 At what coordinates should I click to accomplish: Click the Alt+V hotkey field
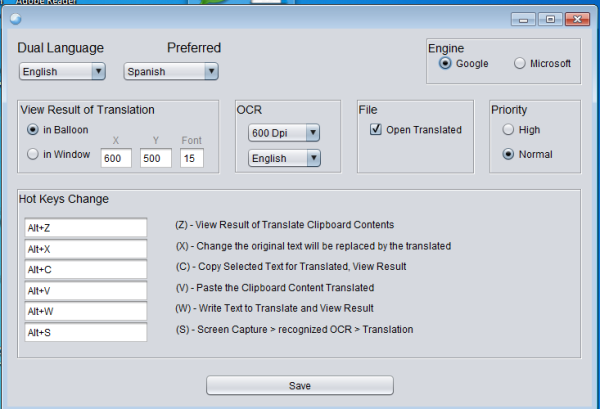pos(86,291)
